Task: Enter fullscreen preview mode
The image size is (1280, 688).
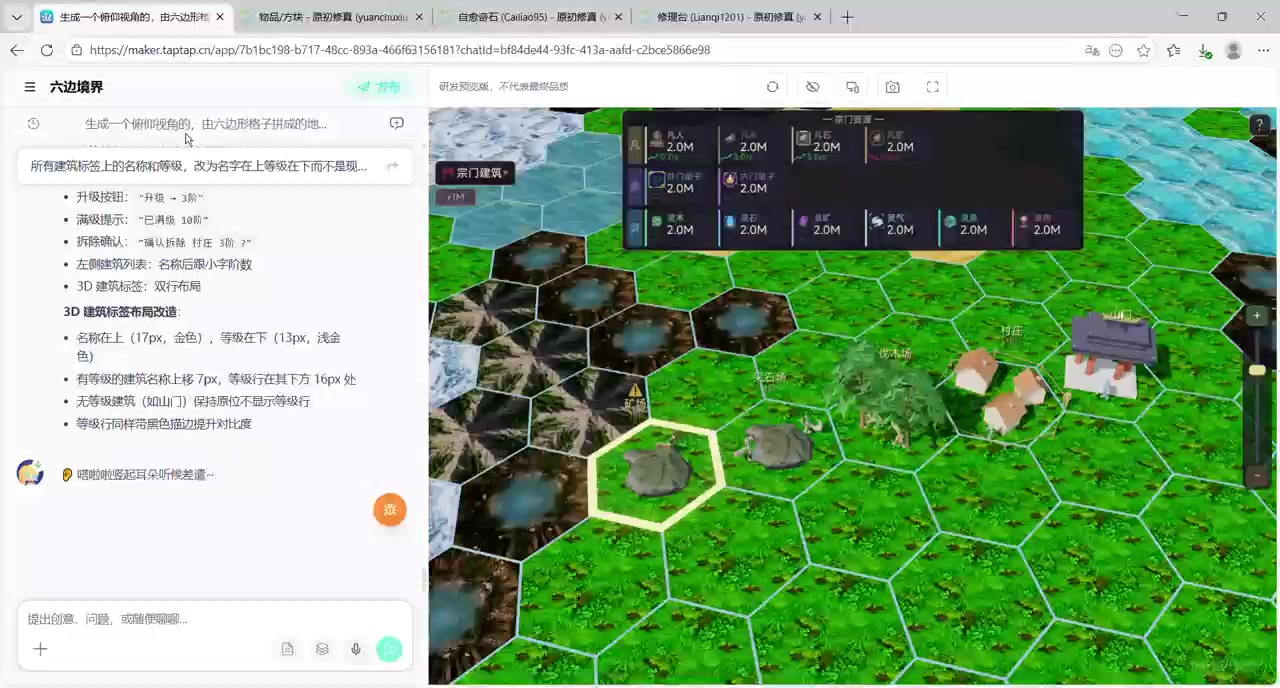Action: click(x=932, y=87)
